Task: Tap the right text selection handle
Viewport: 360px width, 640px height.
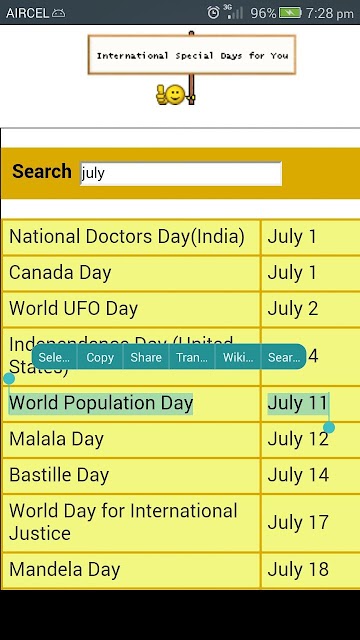Action: (x=329, y=427)
